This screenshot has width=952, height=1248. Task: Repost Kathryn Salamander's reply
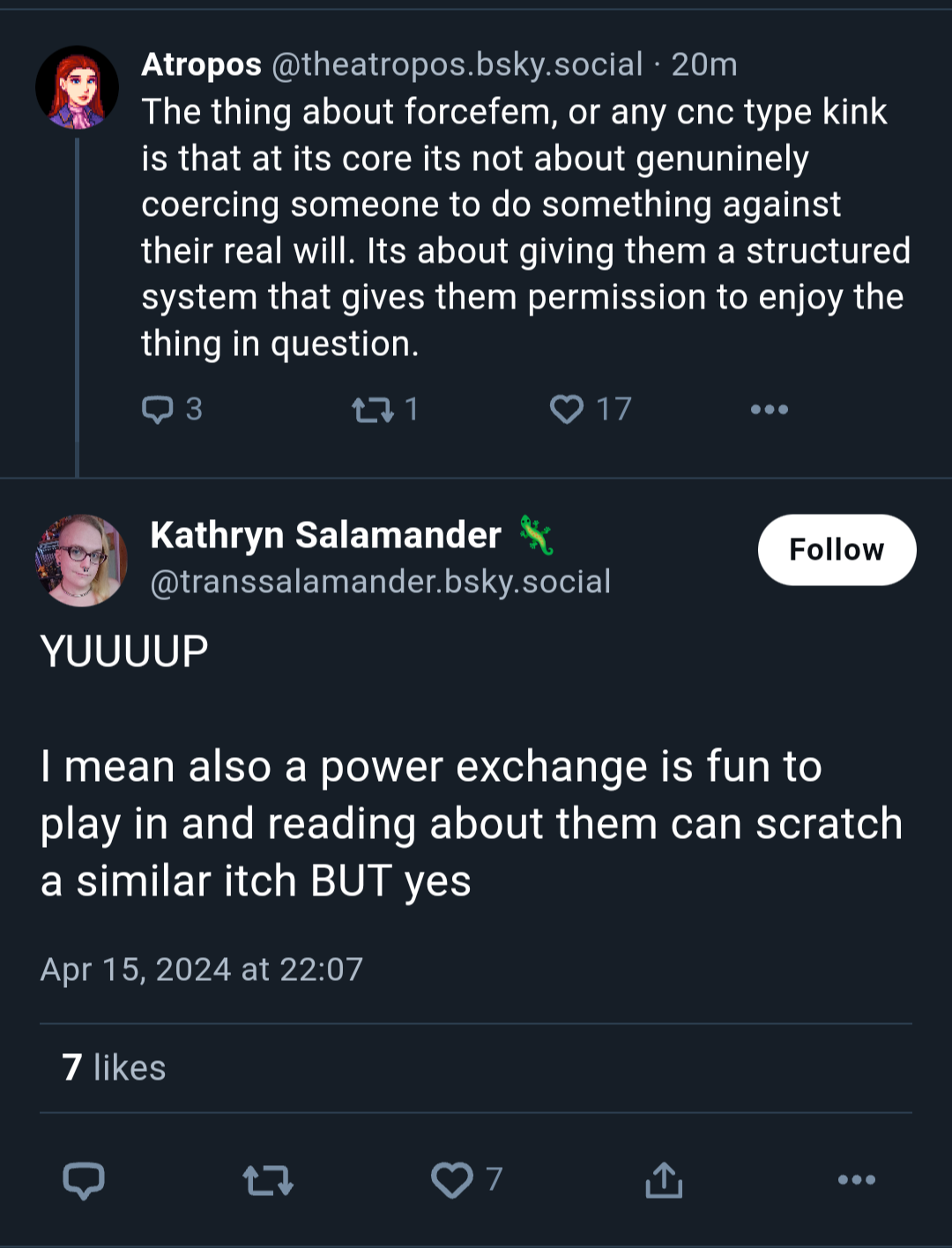268,1180
